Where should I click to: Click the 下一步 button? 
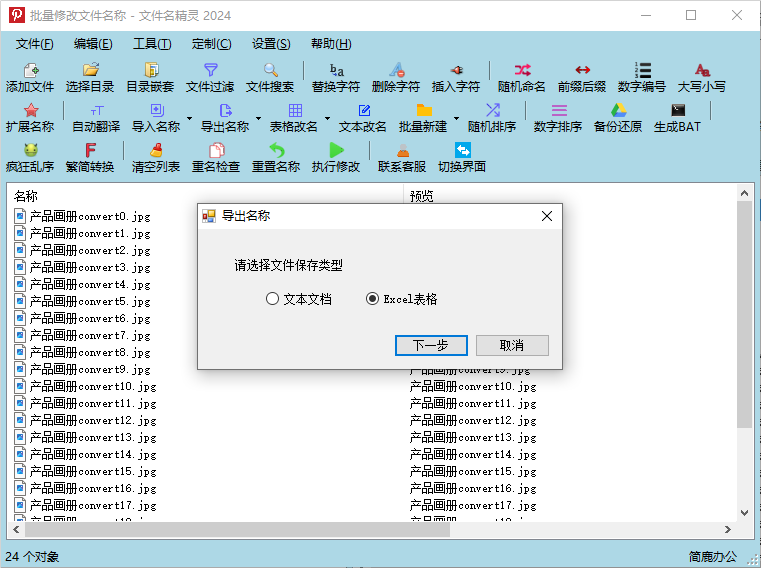(x=431, y=346)
